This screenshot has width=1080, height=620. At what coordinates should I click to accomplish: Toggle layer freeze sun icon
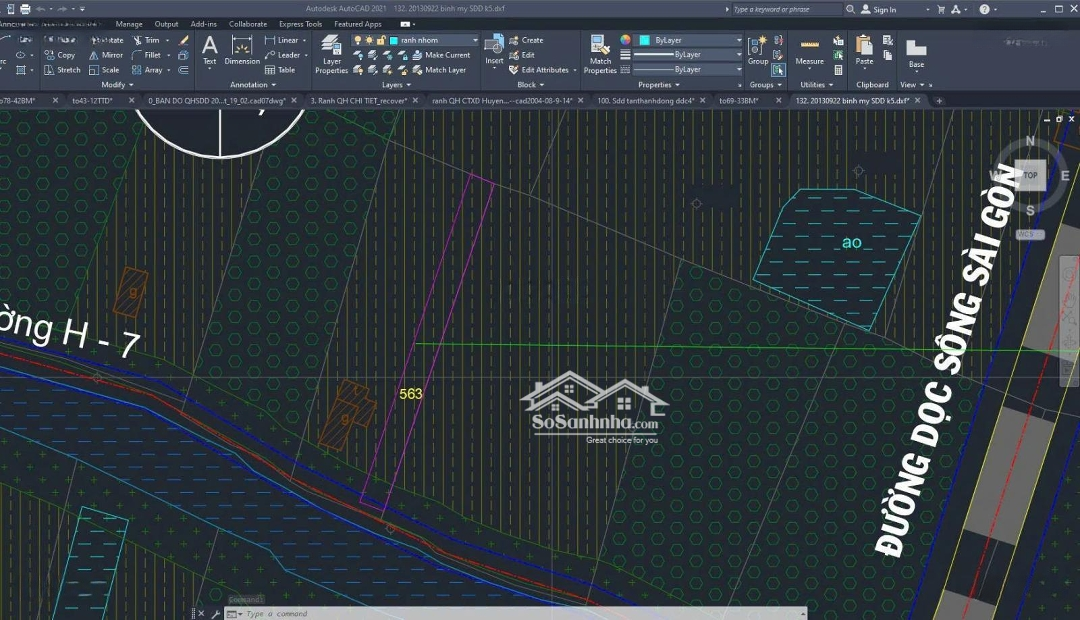click(x=370, y=40)
